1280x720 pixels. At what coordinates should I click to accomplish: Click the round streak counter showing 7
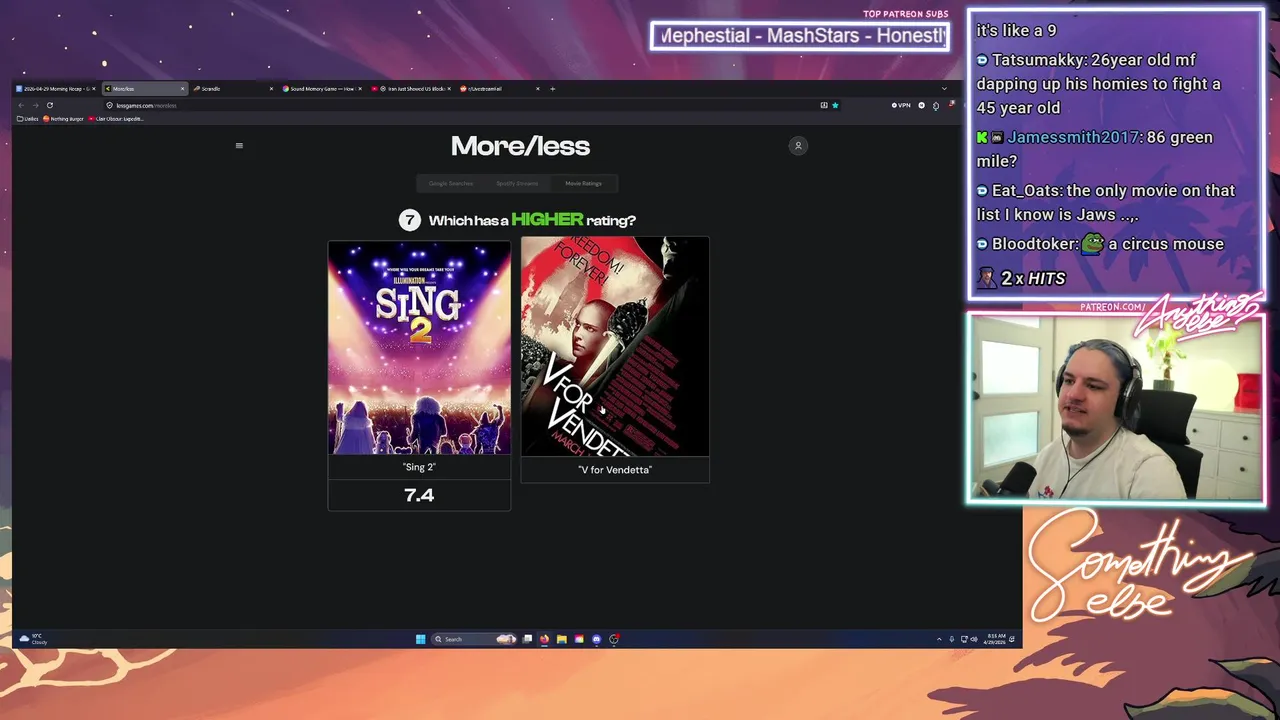409,220
